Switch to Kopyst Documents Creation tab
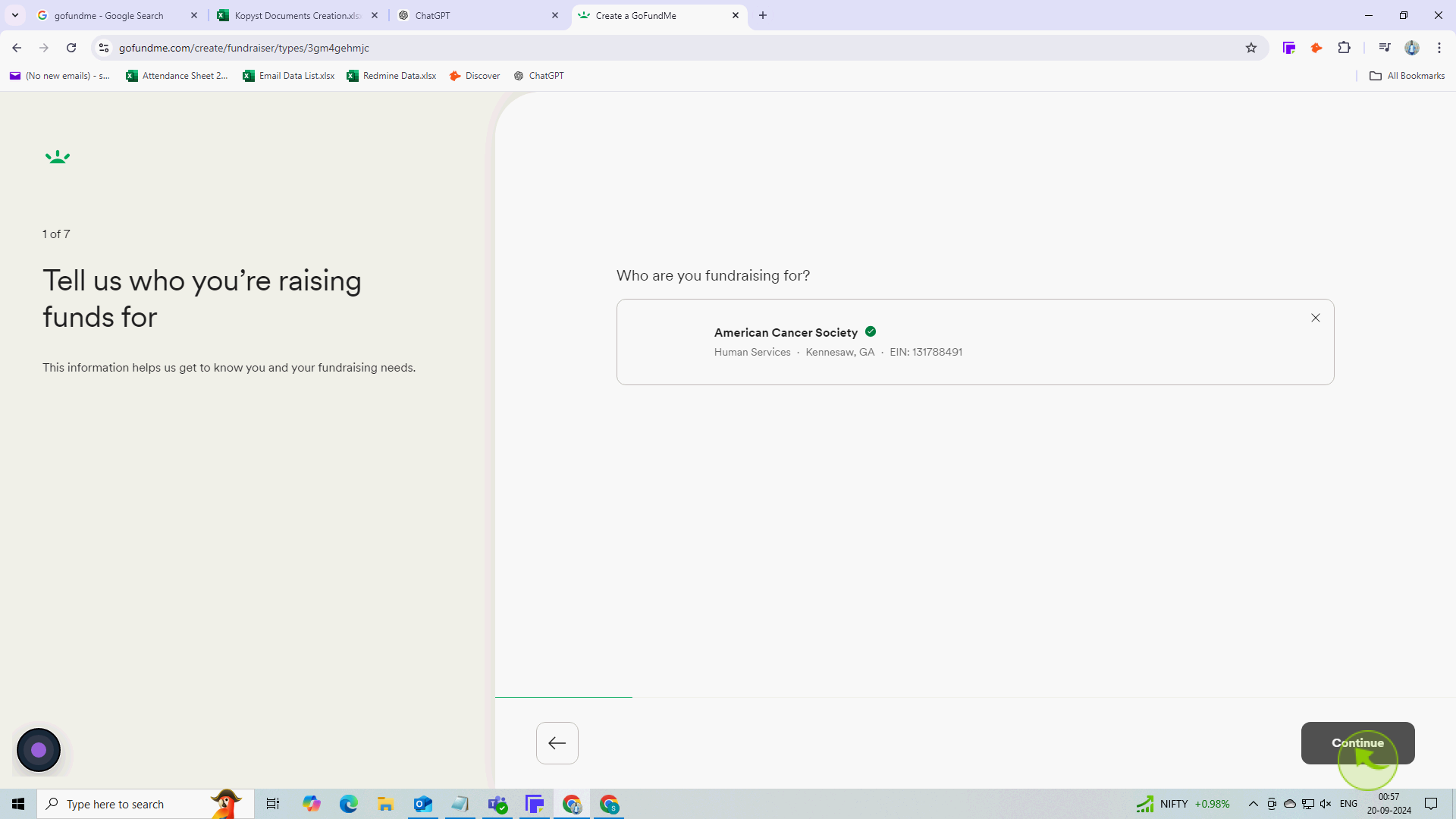 [297, 15]
